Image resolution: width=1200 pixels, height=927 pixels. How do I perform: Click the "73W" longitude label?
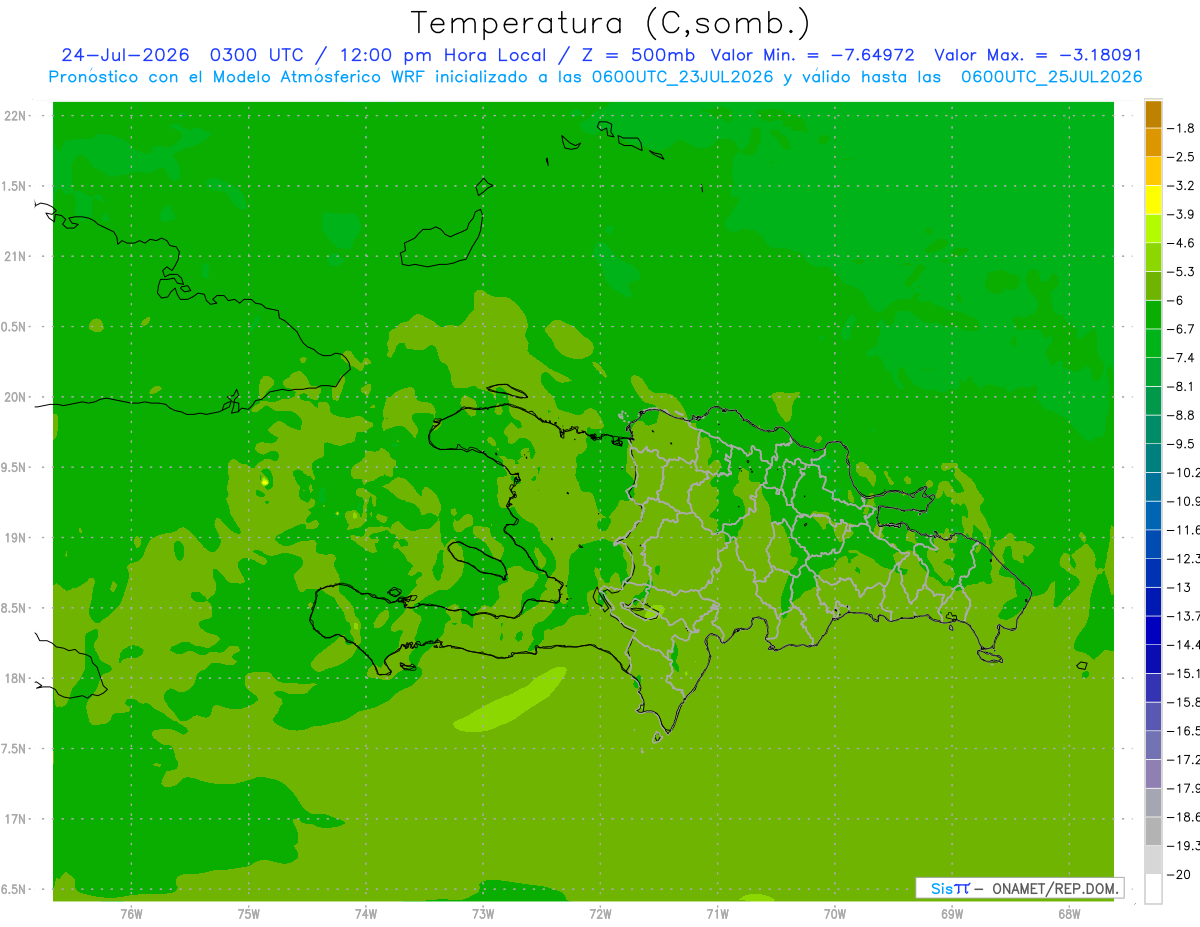coord(483,913)
